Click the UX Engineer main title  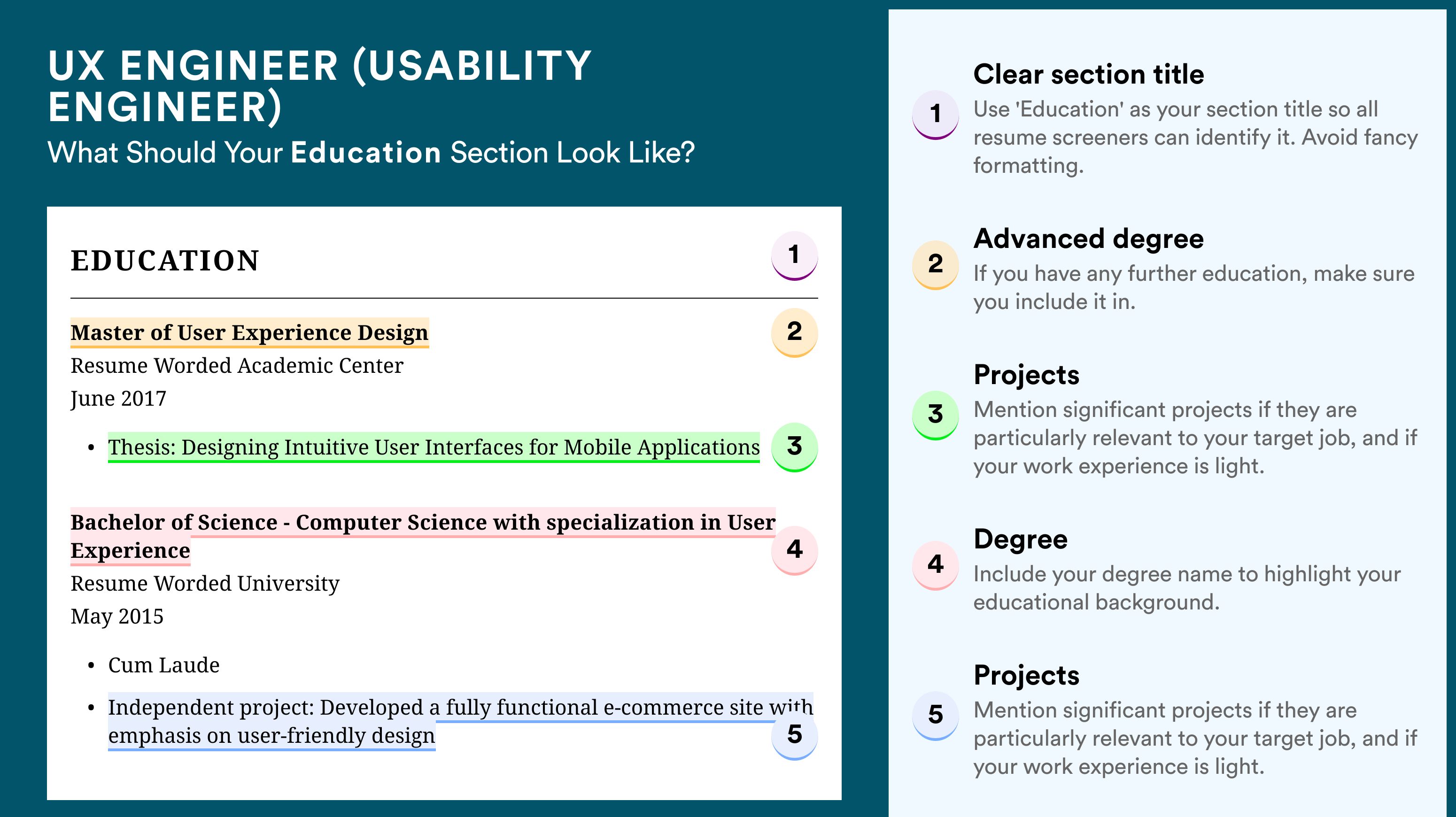319,86
